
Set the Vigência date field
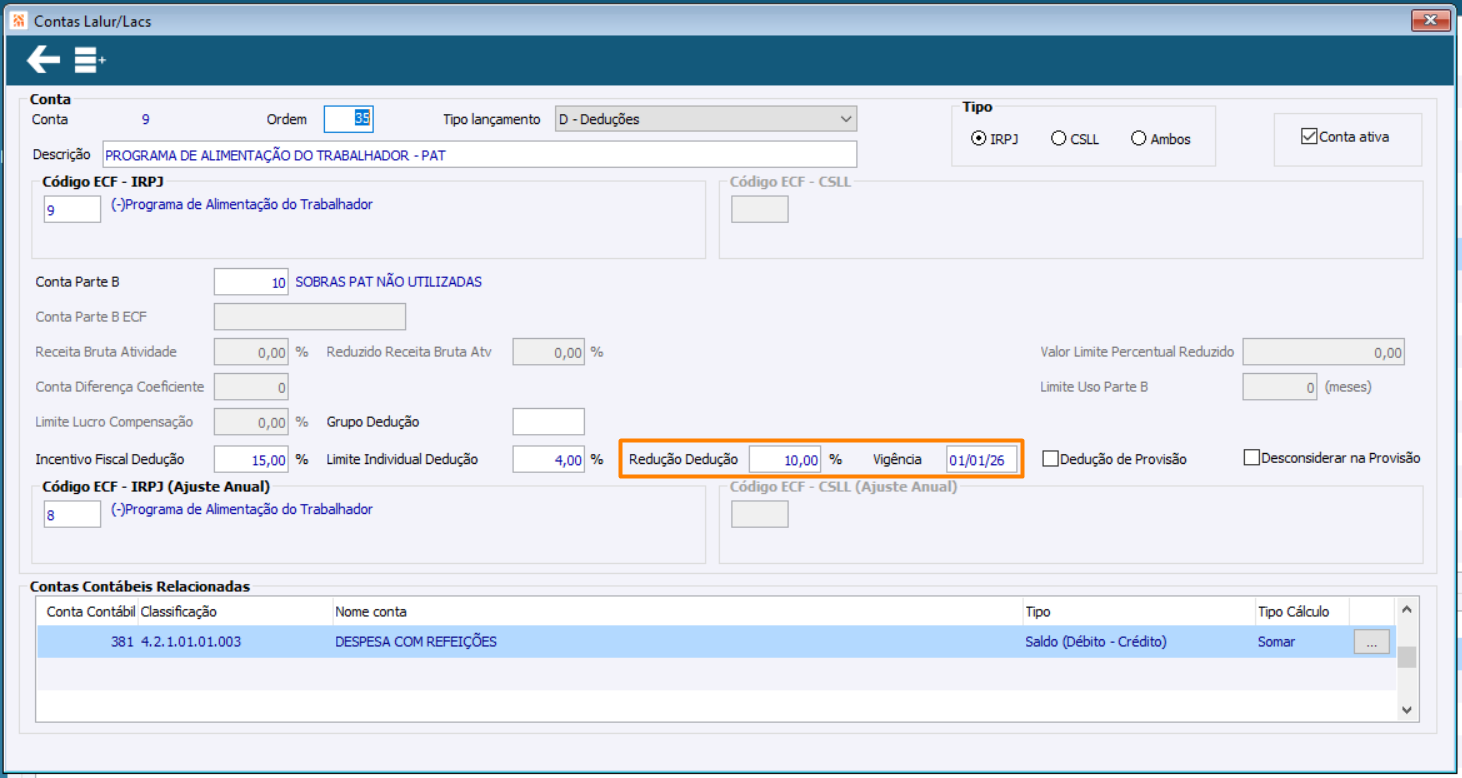982,460
